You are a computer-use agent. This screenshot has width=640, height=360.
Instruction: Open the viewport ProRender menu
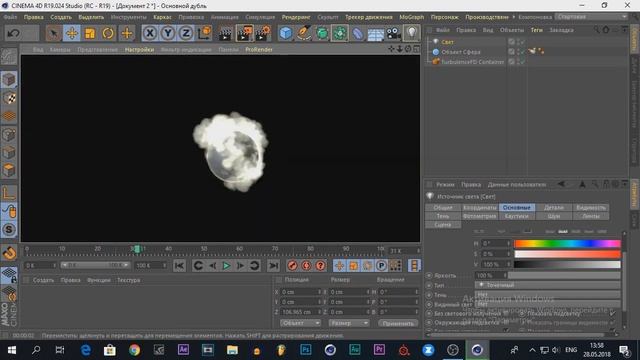coord(259,49)
